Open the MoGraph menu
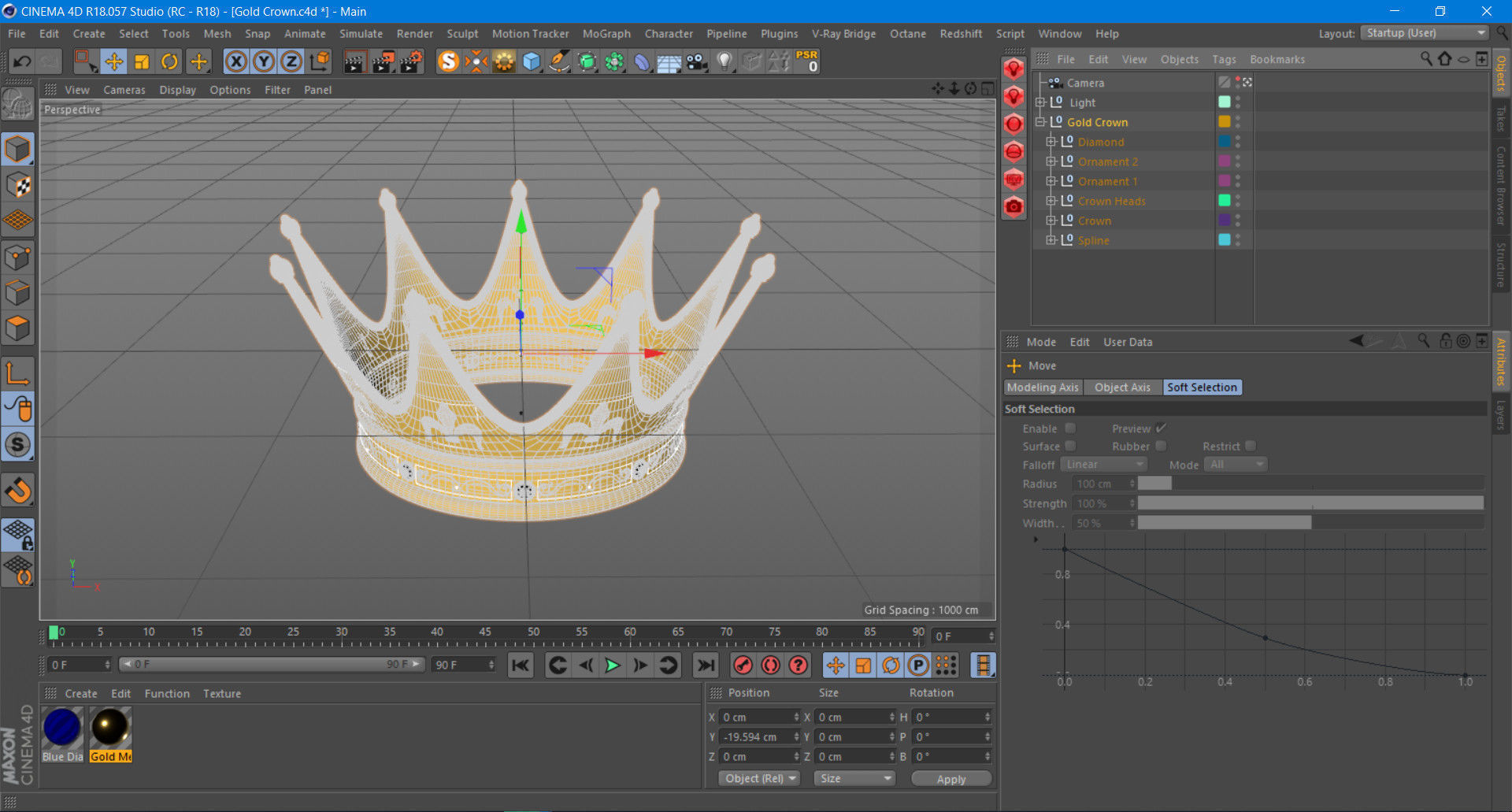 click(606, 34)
